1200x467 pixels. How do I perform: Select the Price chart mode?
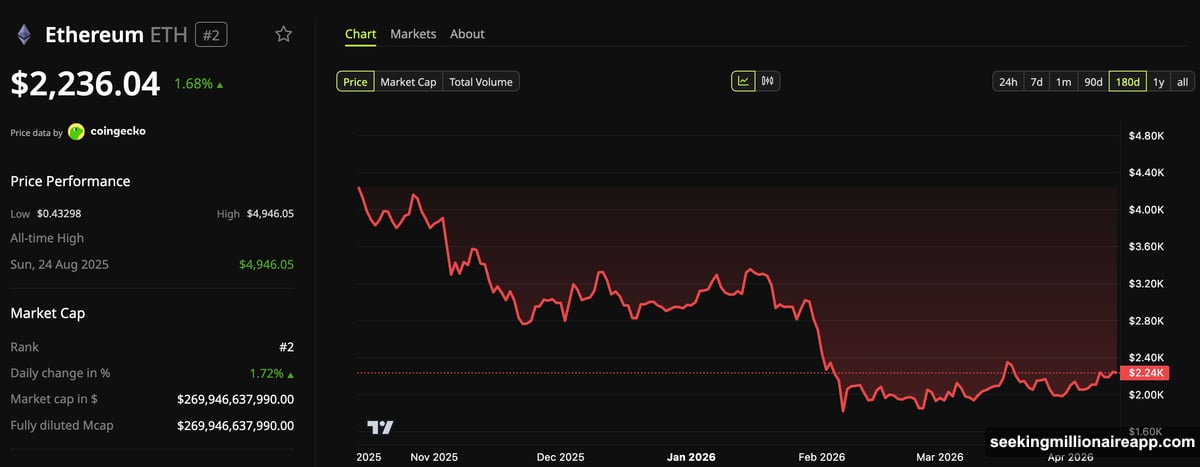tap(355, 82)
